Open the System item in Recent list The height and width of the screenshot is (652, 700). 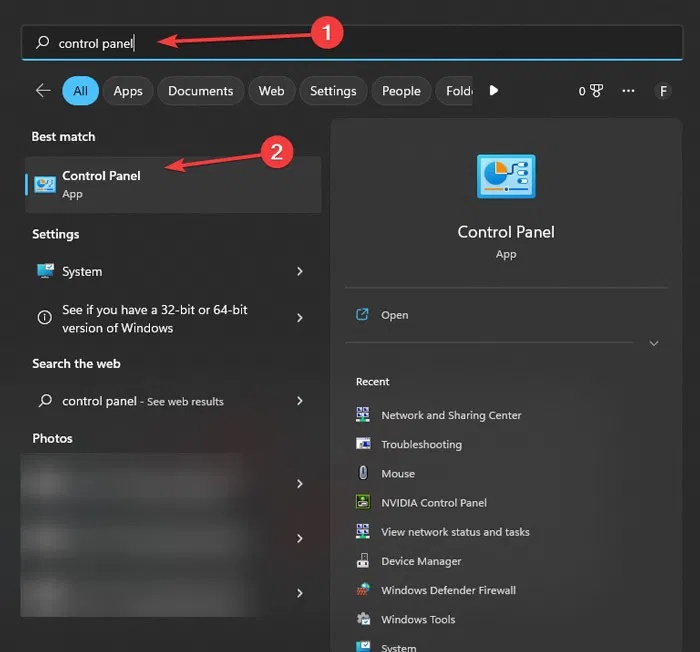tap(398, 648)
